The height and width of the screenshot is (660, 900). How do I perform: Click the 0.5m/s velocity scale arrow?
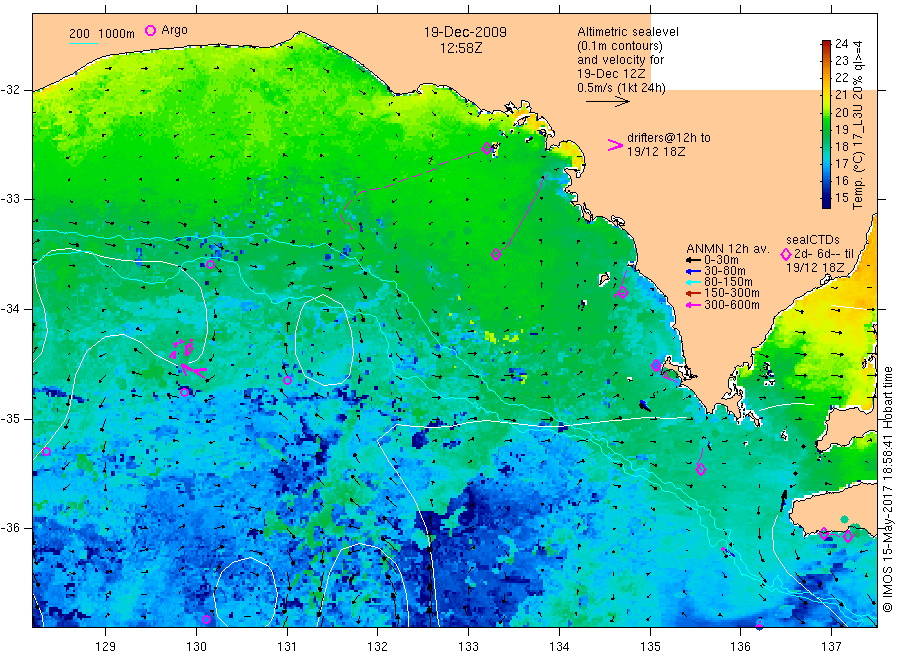607,102
